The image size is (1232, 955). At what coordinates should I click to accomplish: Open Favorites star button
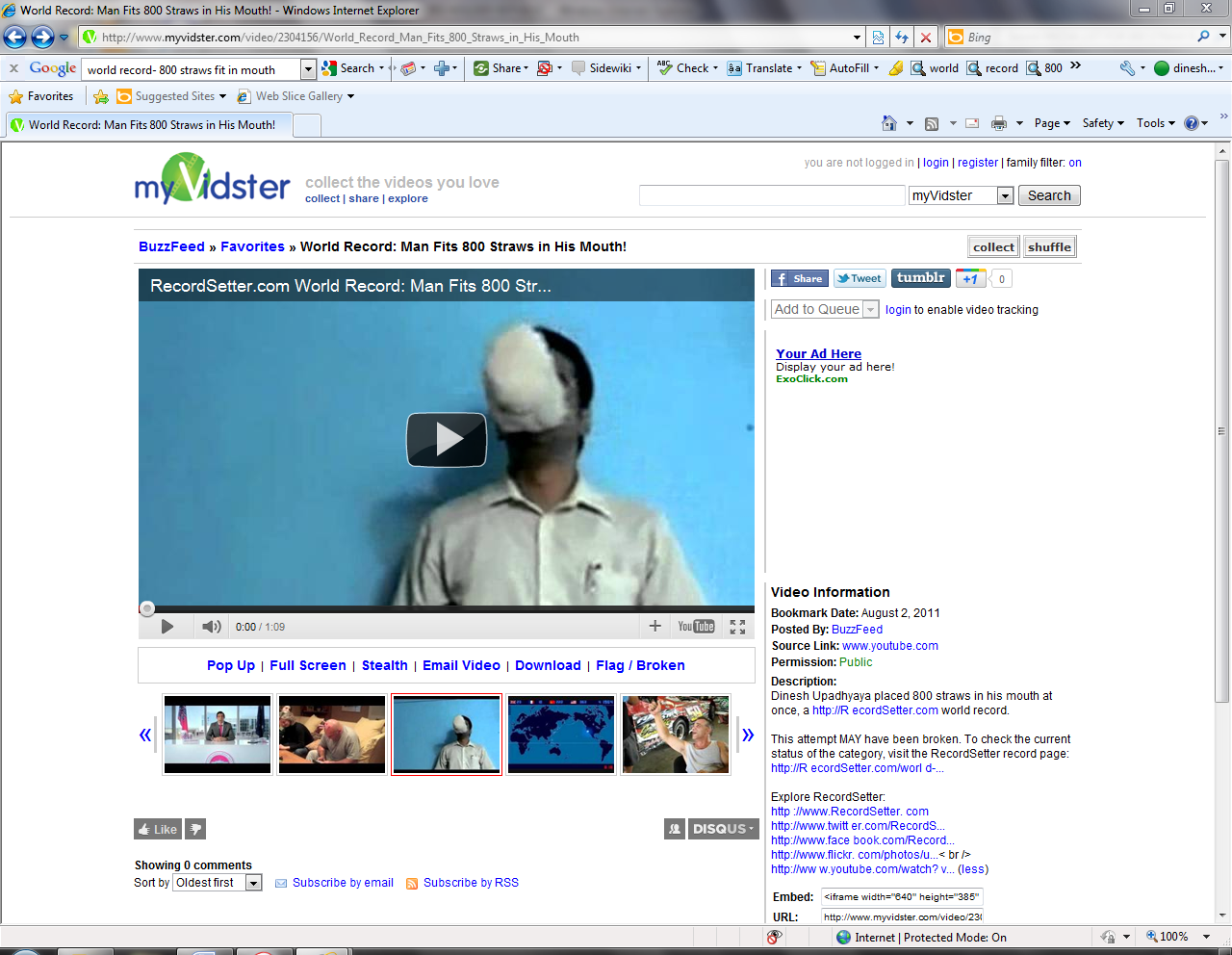41,96
